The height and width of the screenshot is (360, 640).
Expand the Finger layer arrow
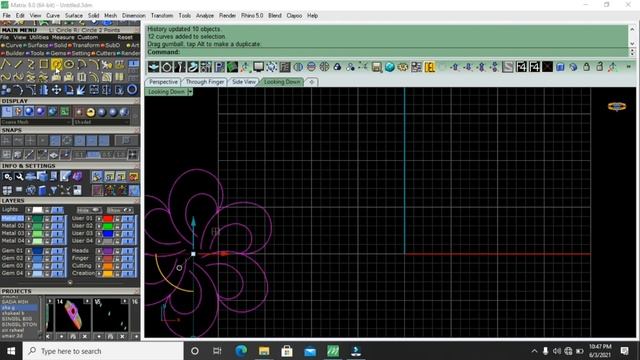(x=98, y=258)
